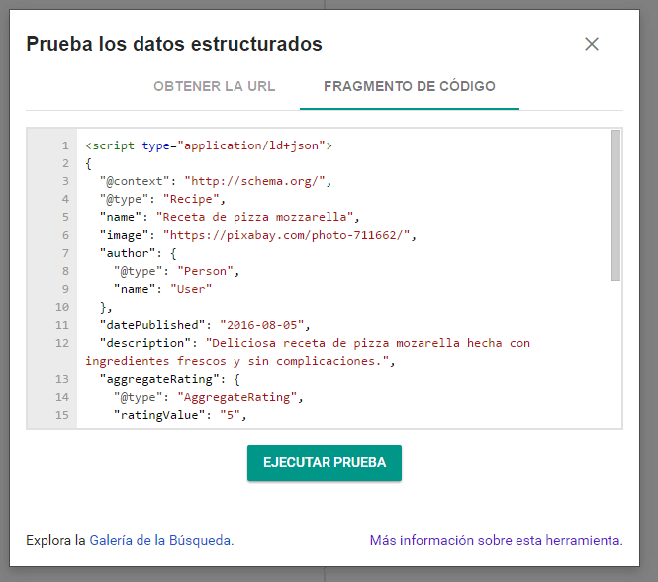Click the "@type": "Recipe" line

163,199
